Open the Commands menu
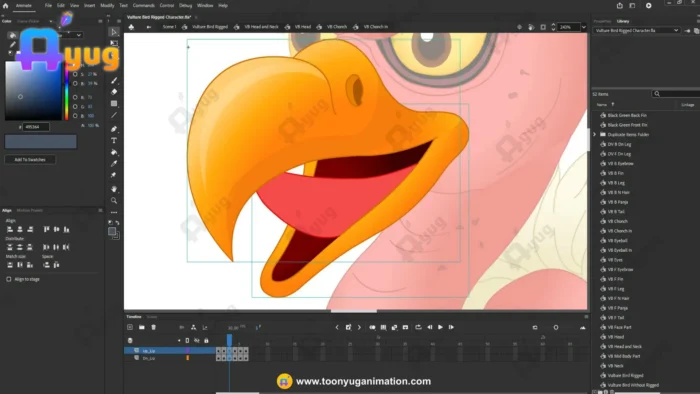 pyautogui.click(x=143, y=6)
